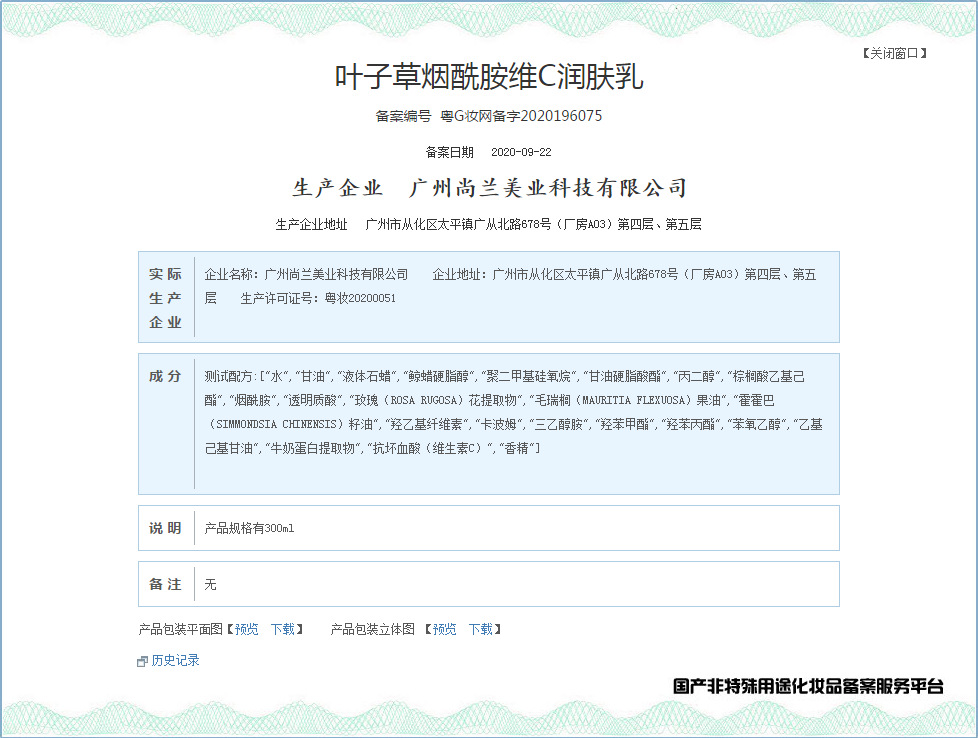Click 下载 next to 产品包装立体图
This screenshot has height=738, width=978.
[481, 629]
